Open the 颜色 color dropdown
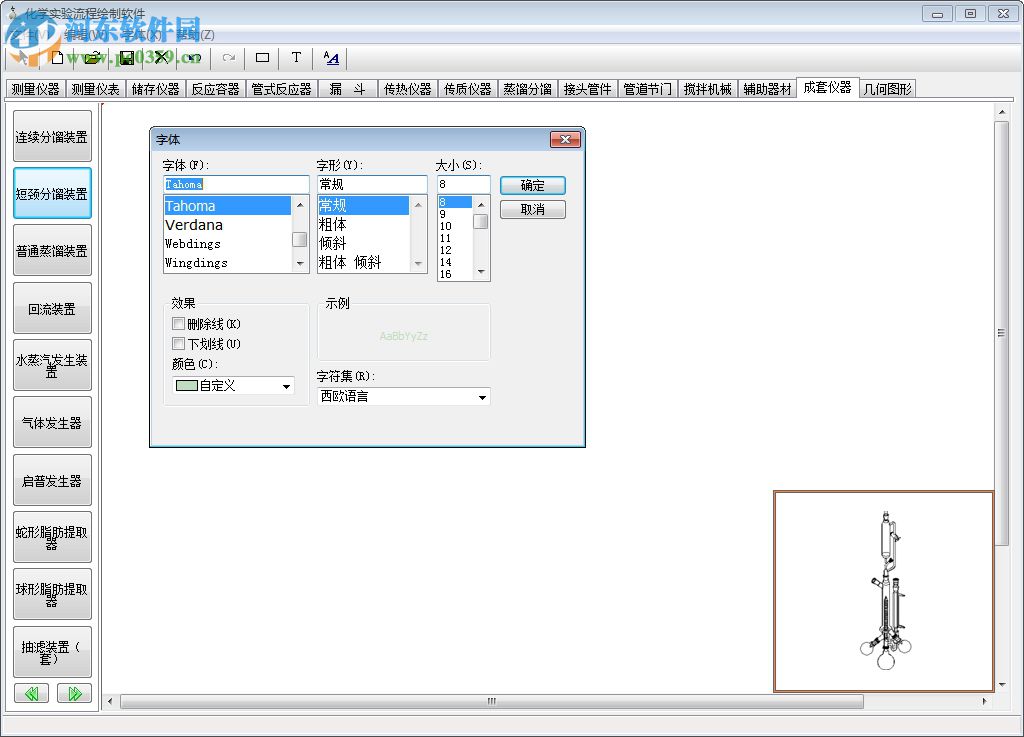The width and height of the screenshot is (1024, 737). click(287, 386)
